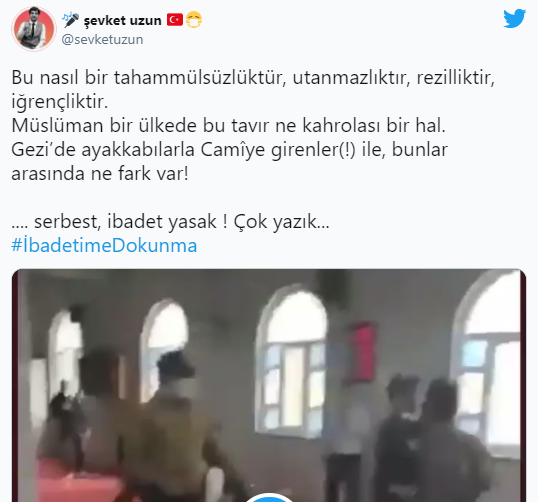Open the mosque interior video thumbnail

coord(269,385)
